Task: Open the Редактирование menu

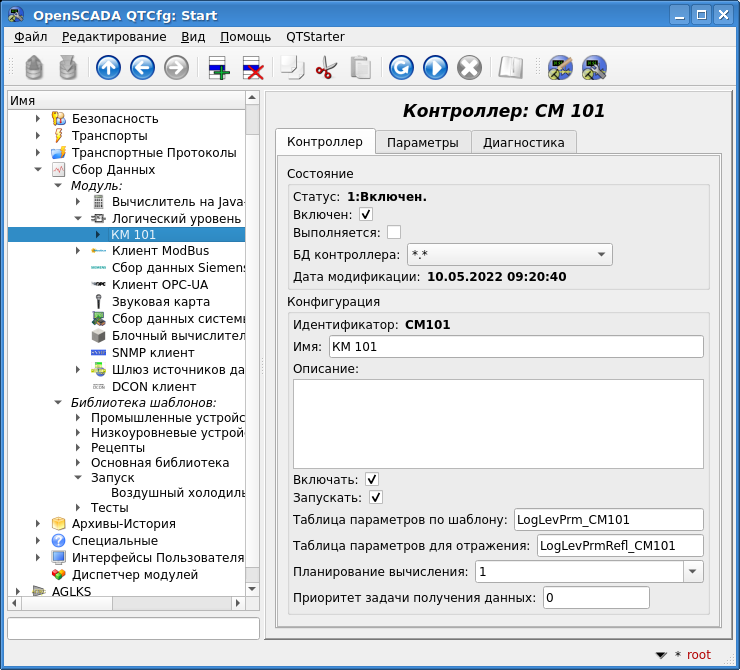Action: point(114,37)
